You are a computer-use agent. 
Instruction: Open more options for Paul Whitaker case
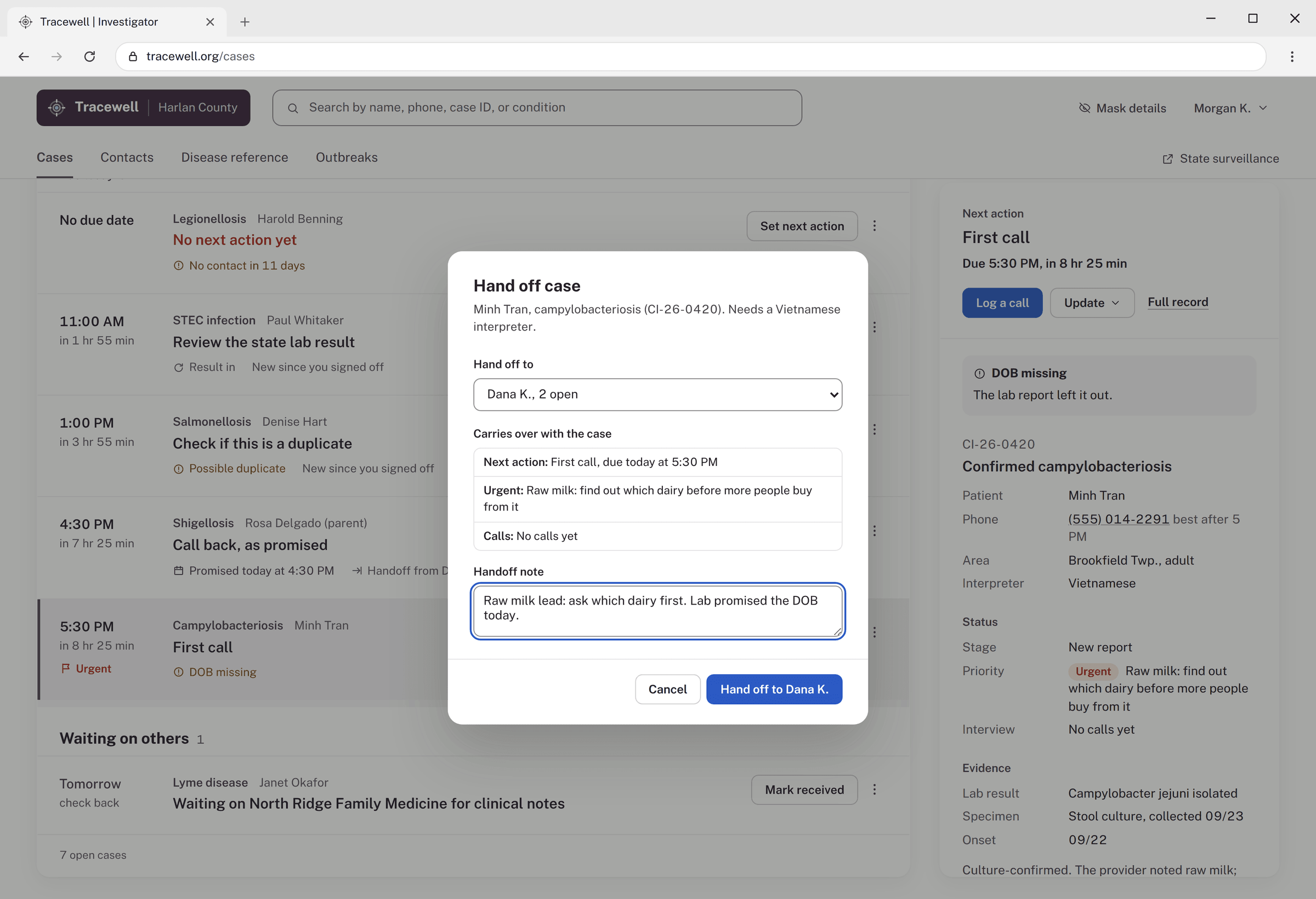874,327
